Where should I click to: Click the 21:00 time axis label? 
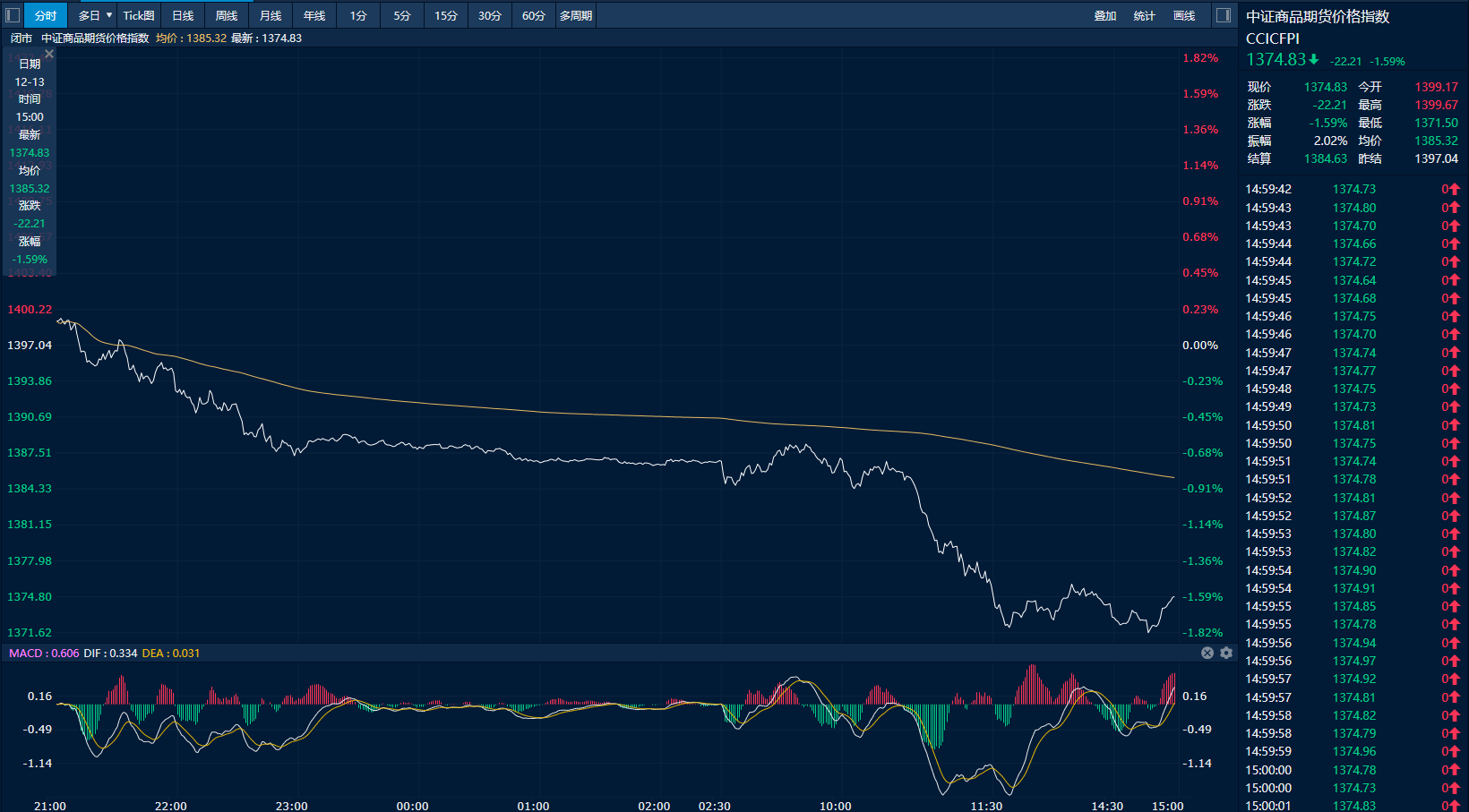click(50, 806)
